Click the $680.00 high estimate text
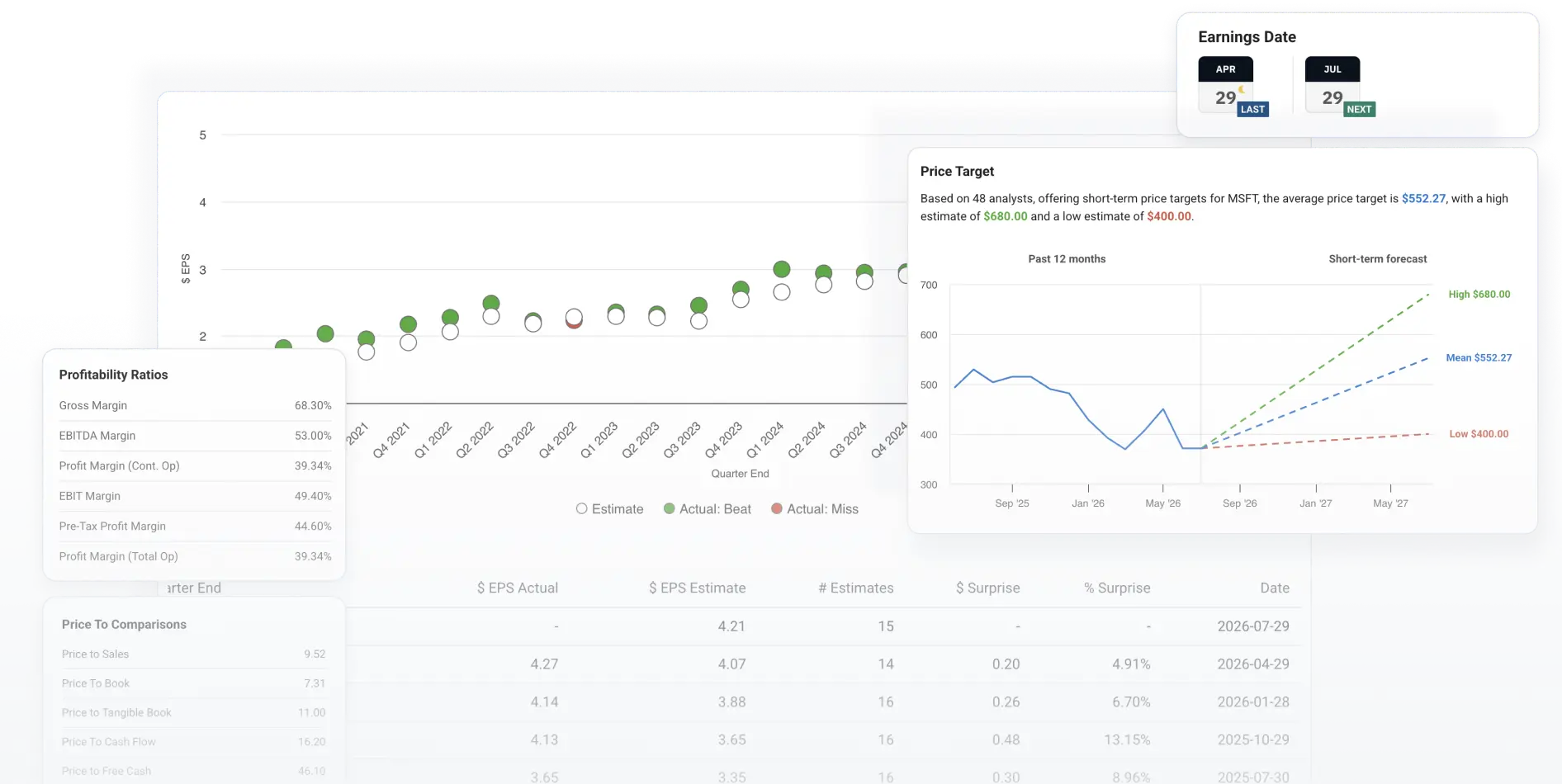Image resolution: width=1562 pixels, height=784 pixels. click(1005, 216)
